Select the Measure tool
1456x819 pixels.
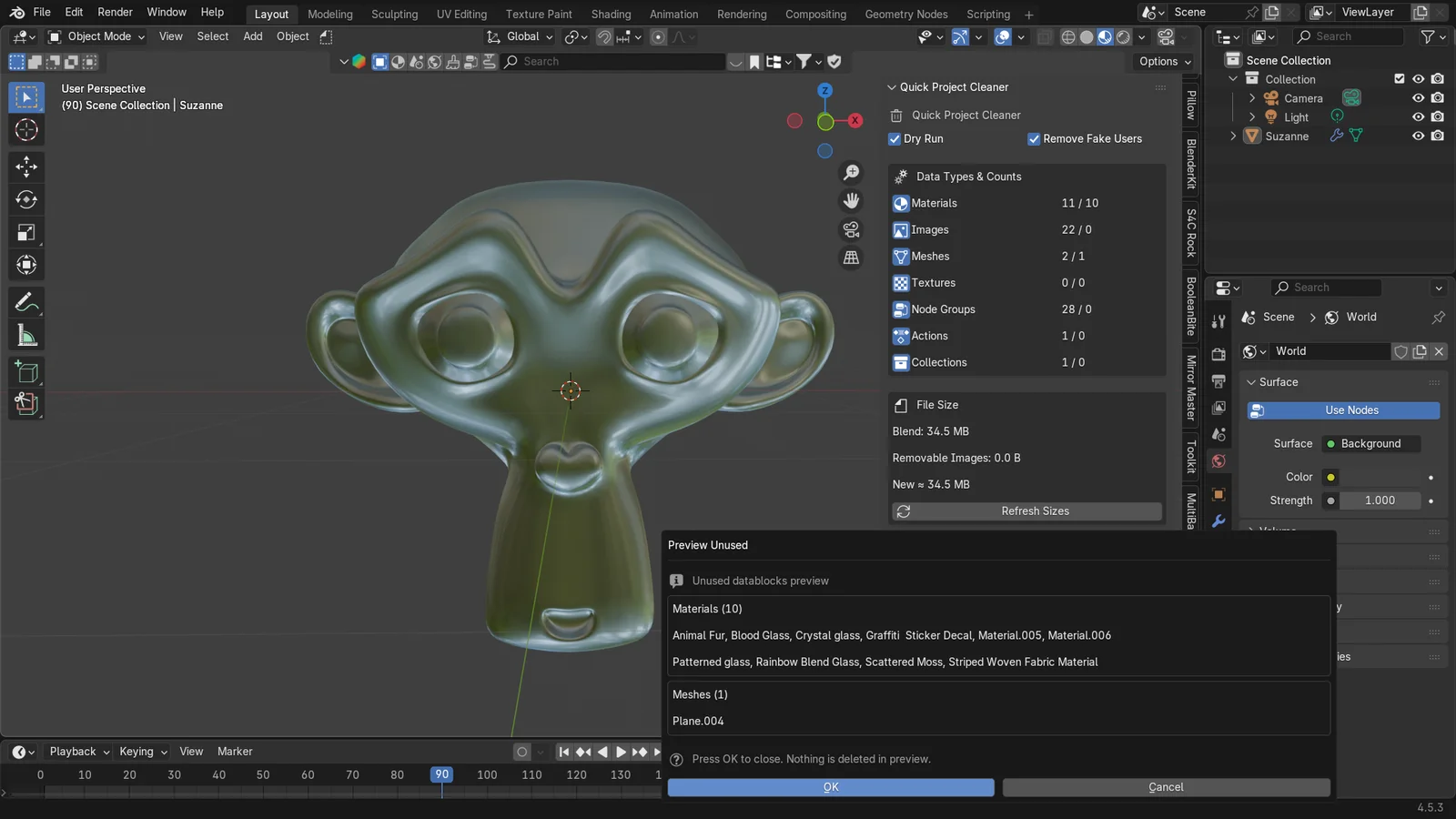(26, 334)
